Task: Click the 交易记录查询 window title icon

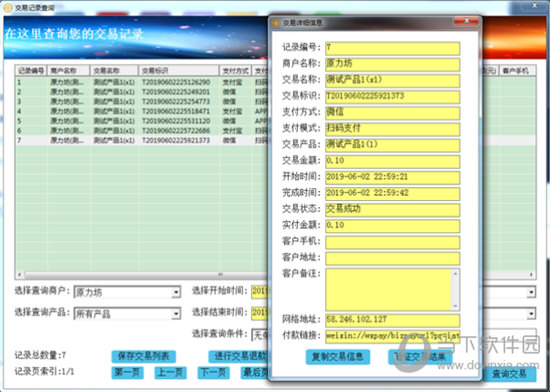Action: click(8, 8)
